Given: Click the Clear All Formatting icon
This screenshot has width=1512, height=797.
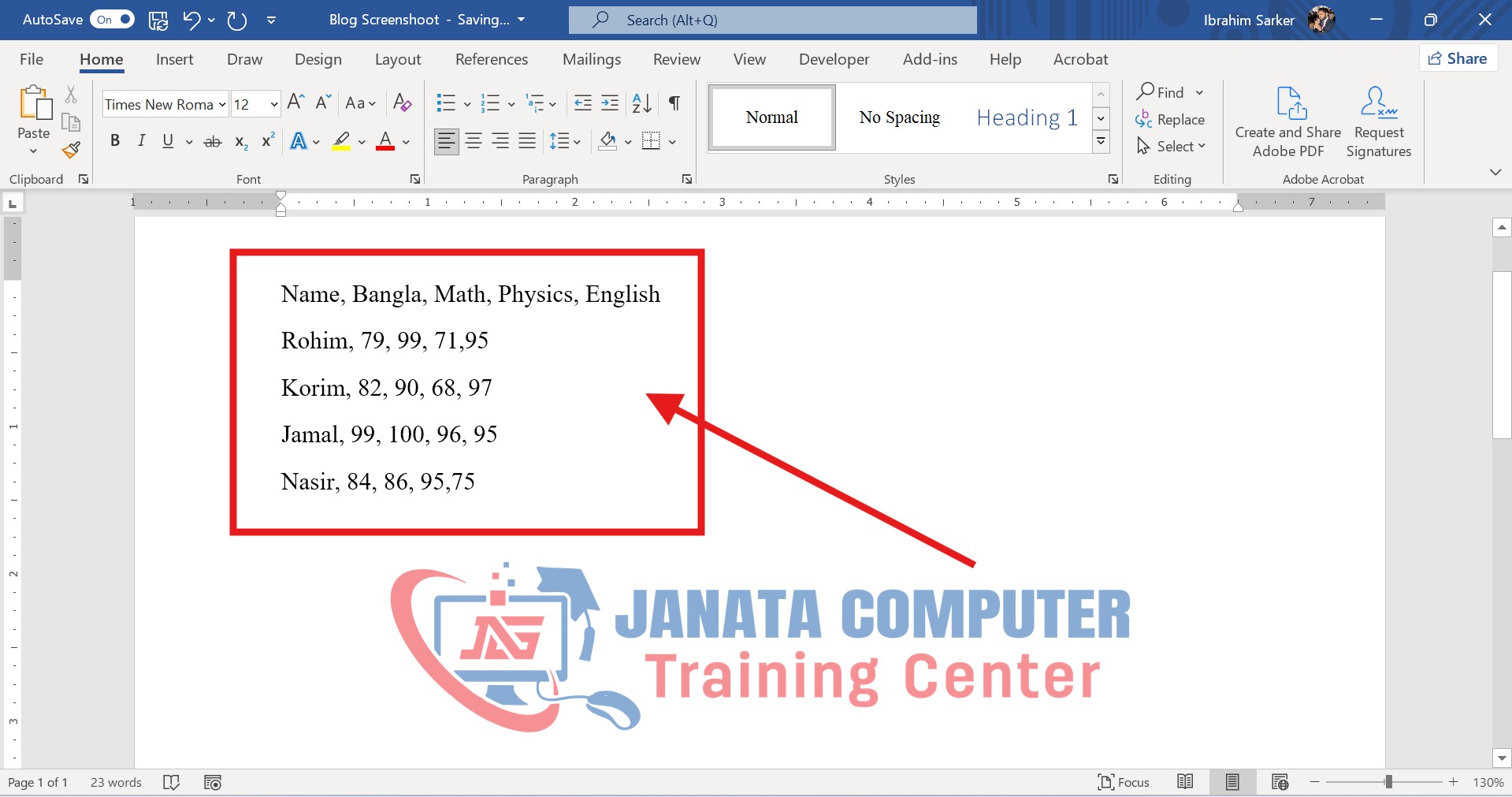Looking at the screenshot, I should pos(402,103).
